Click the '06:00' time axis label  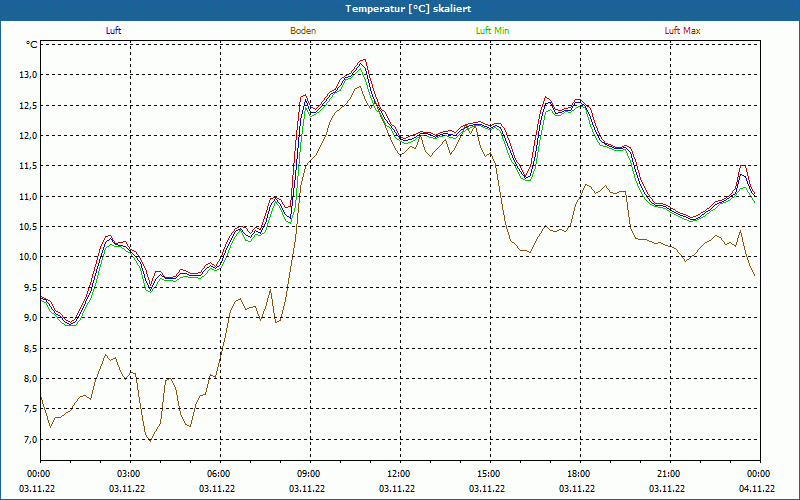220,474
